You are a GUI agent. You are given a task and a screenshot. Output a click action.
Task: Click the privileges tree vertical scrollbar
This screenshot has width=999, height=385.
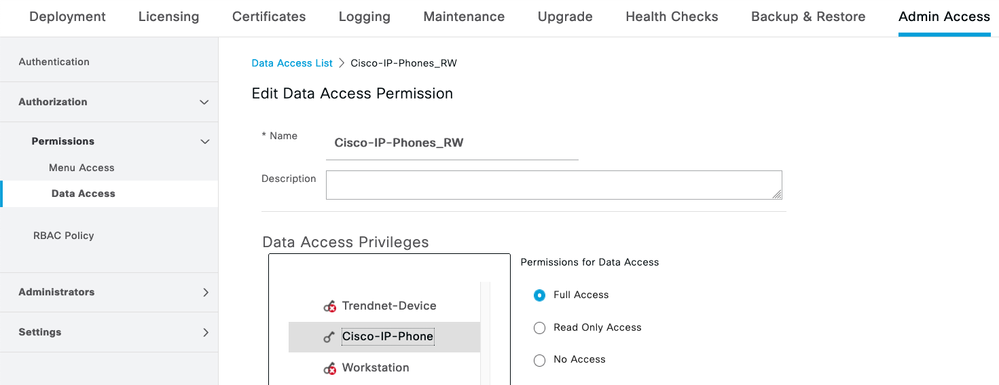click(485, 333)
